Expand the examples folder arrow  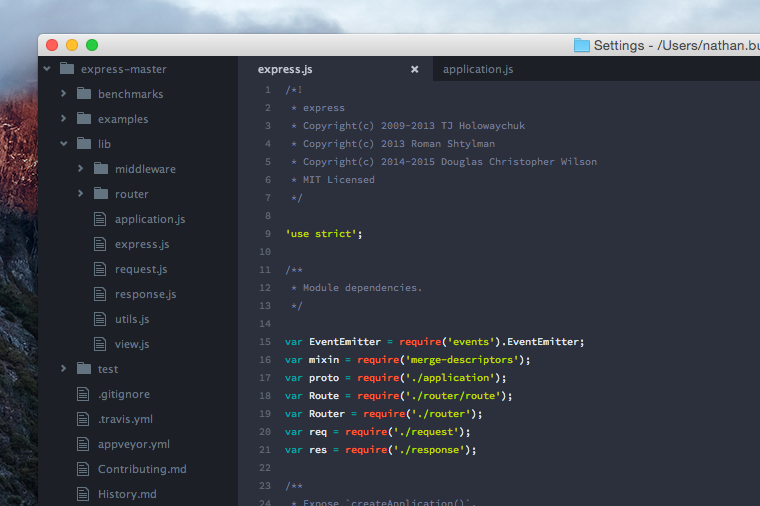[63, 119]
